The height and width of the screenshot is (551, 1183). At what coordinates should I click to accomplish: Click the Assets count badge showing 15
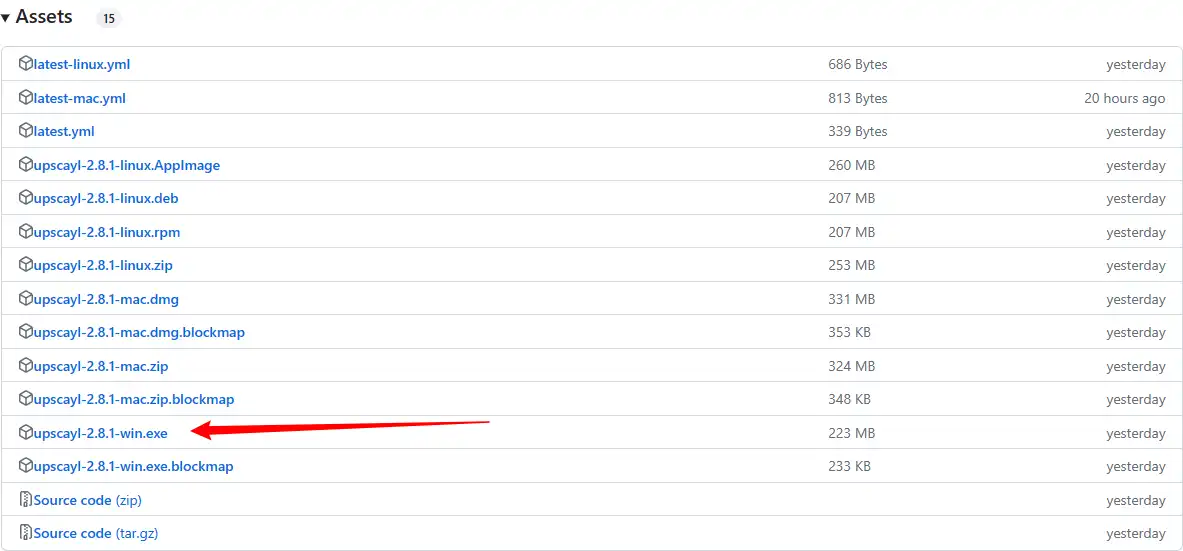pyautogui.click(x=109, y=18)
